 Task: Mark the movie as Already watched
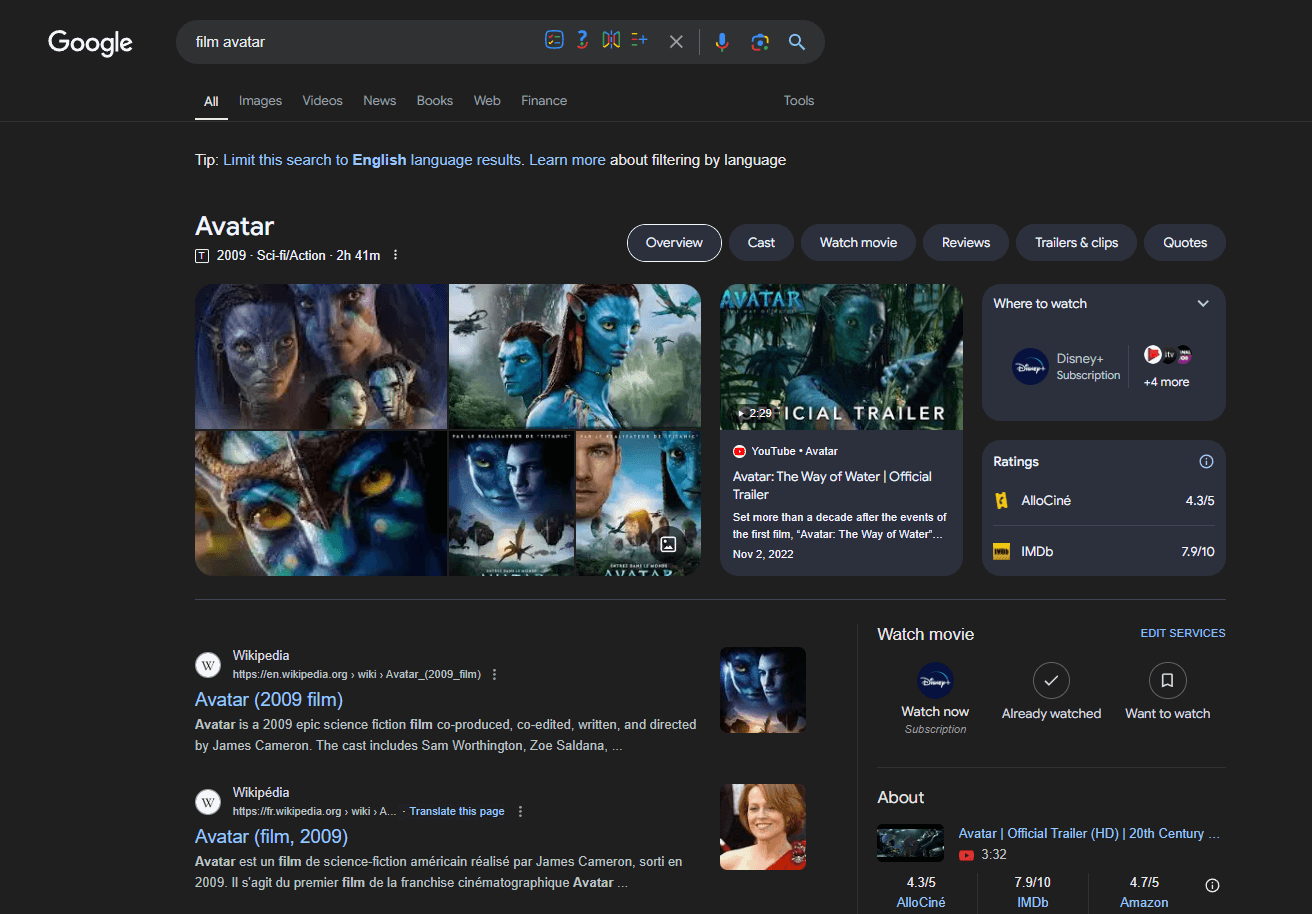[x=1051, y=691]
